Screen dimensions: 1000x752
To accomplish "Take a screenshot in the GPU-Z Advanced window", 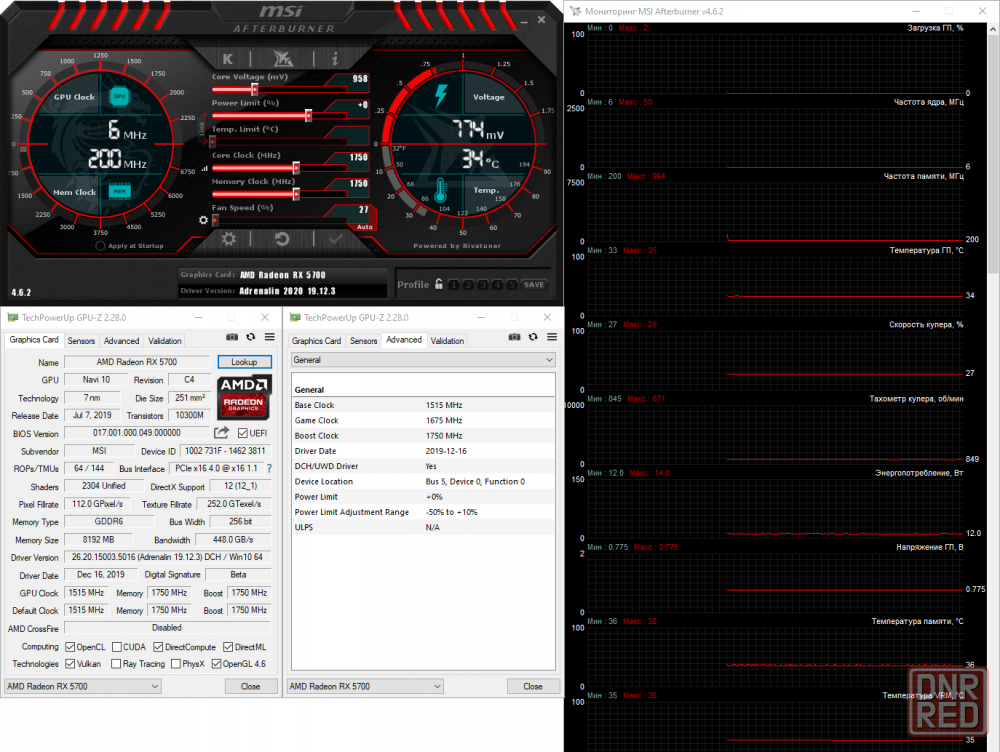I will coord(515,337).
